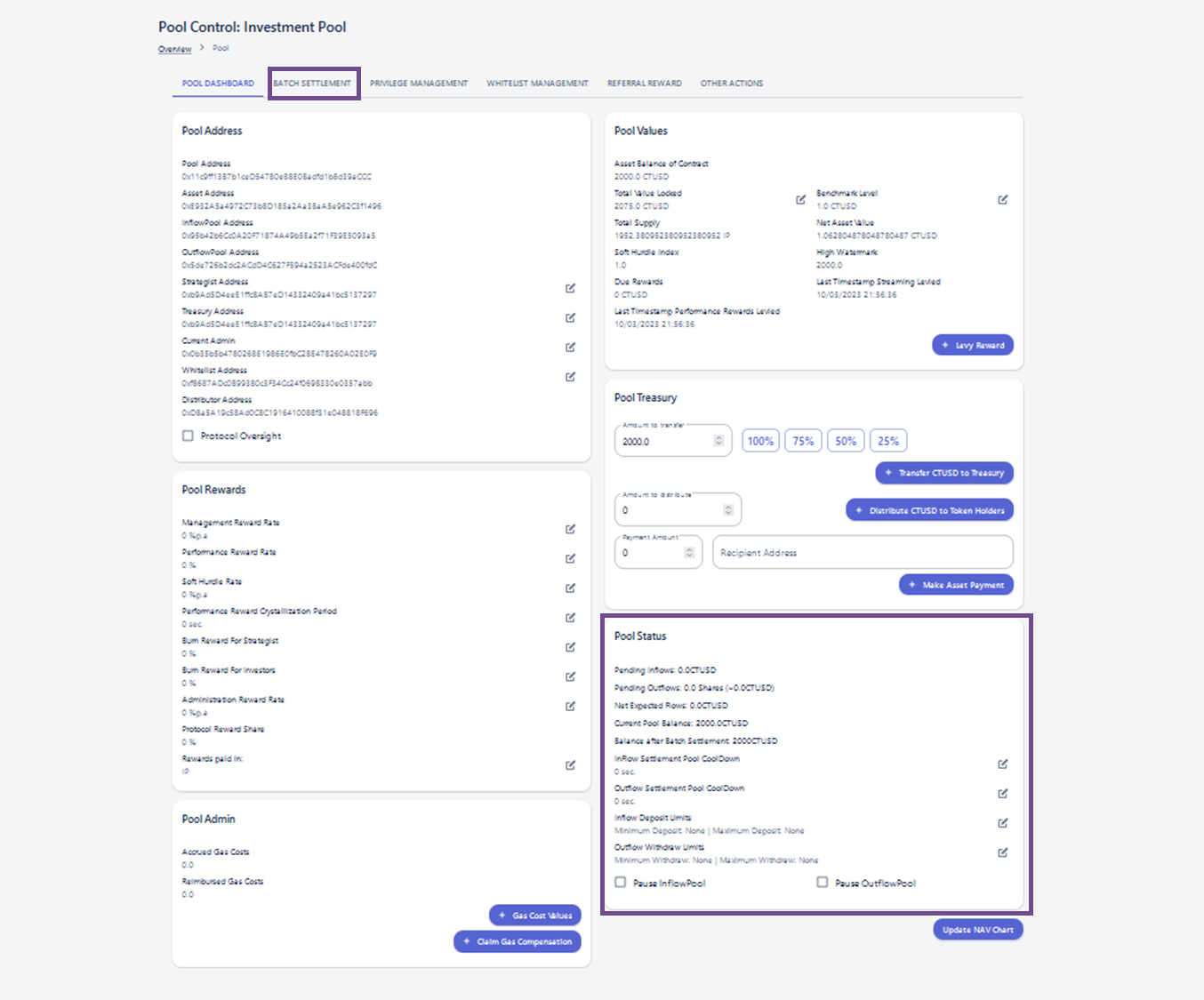The image size is (1204, 1000).
Task: Enable the Protocol Oversight checkbox
Action: tap(188, 436)
